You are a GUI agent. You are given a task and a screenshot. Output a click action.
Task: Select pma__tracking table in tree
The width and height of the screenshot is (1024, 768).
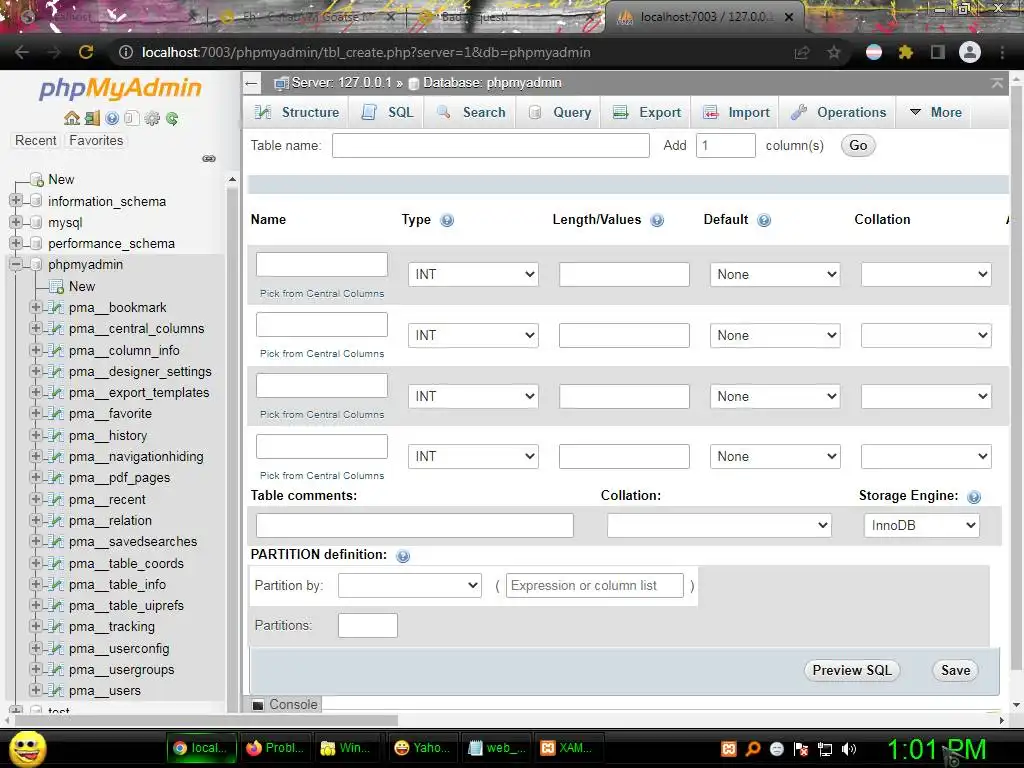tap(112, 627)
